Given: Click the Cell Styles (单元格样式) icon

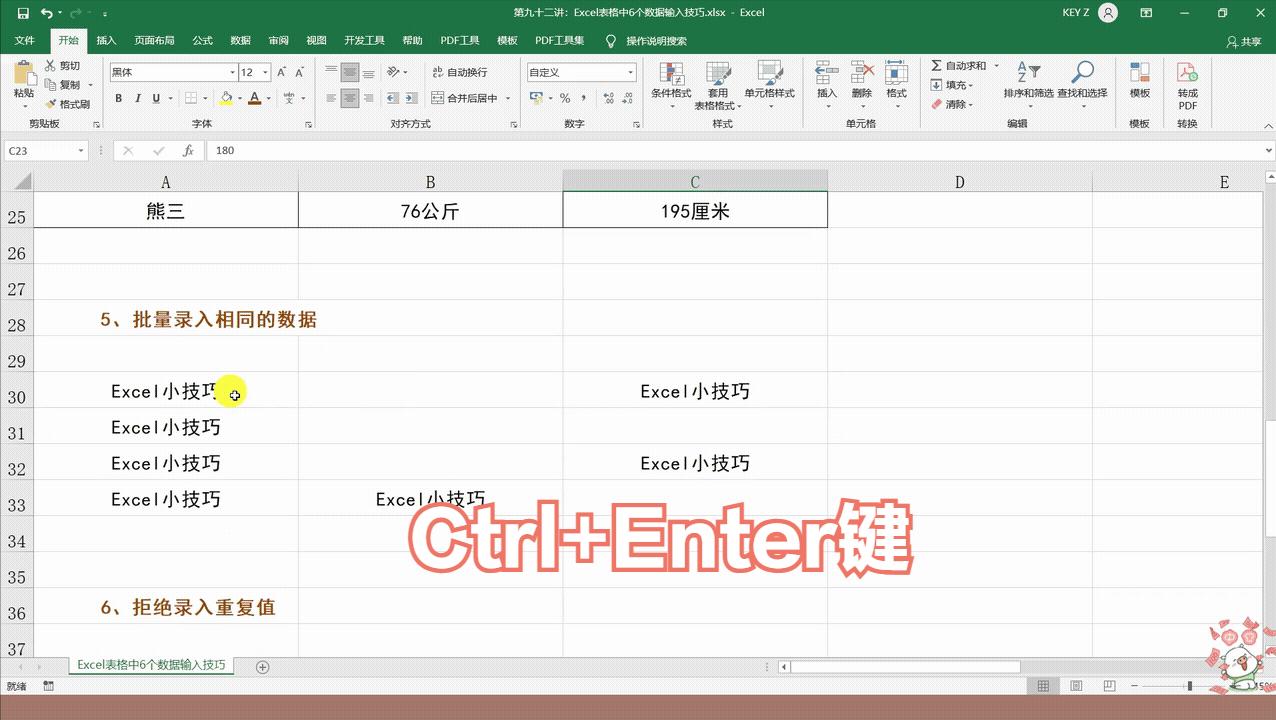Looking at the screenshot, I should [769, 73].
